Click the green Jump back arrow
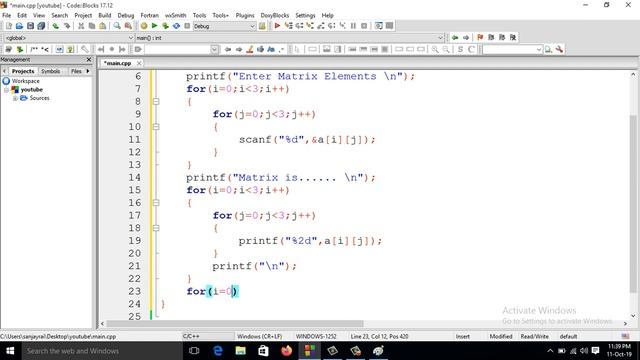640x360 pixels. 455,38
